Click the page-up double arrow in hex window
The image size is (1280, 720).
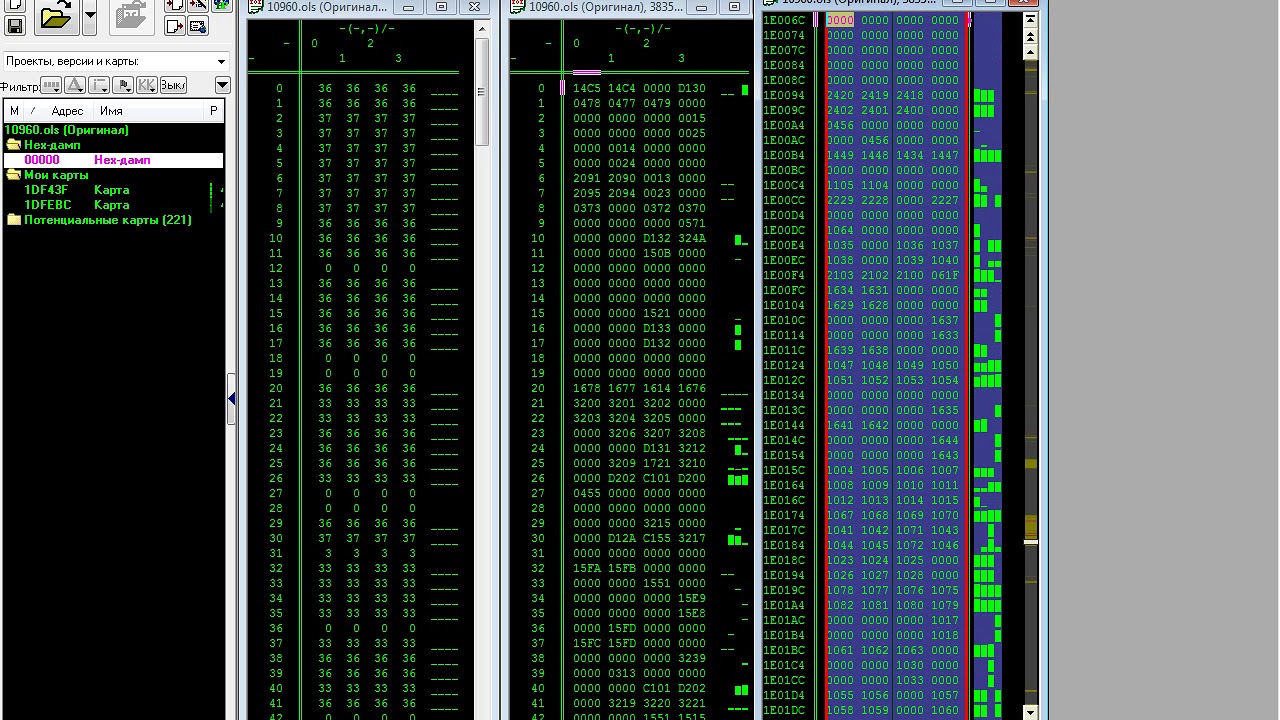1030,35
